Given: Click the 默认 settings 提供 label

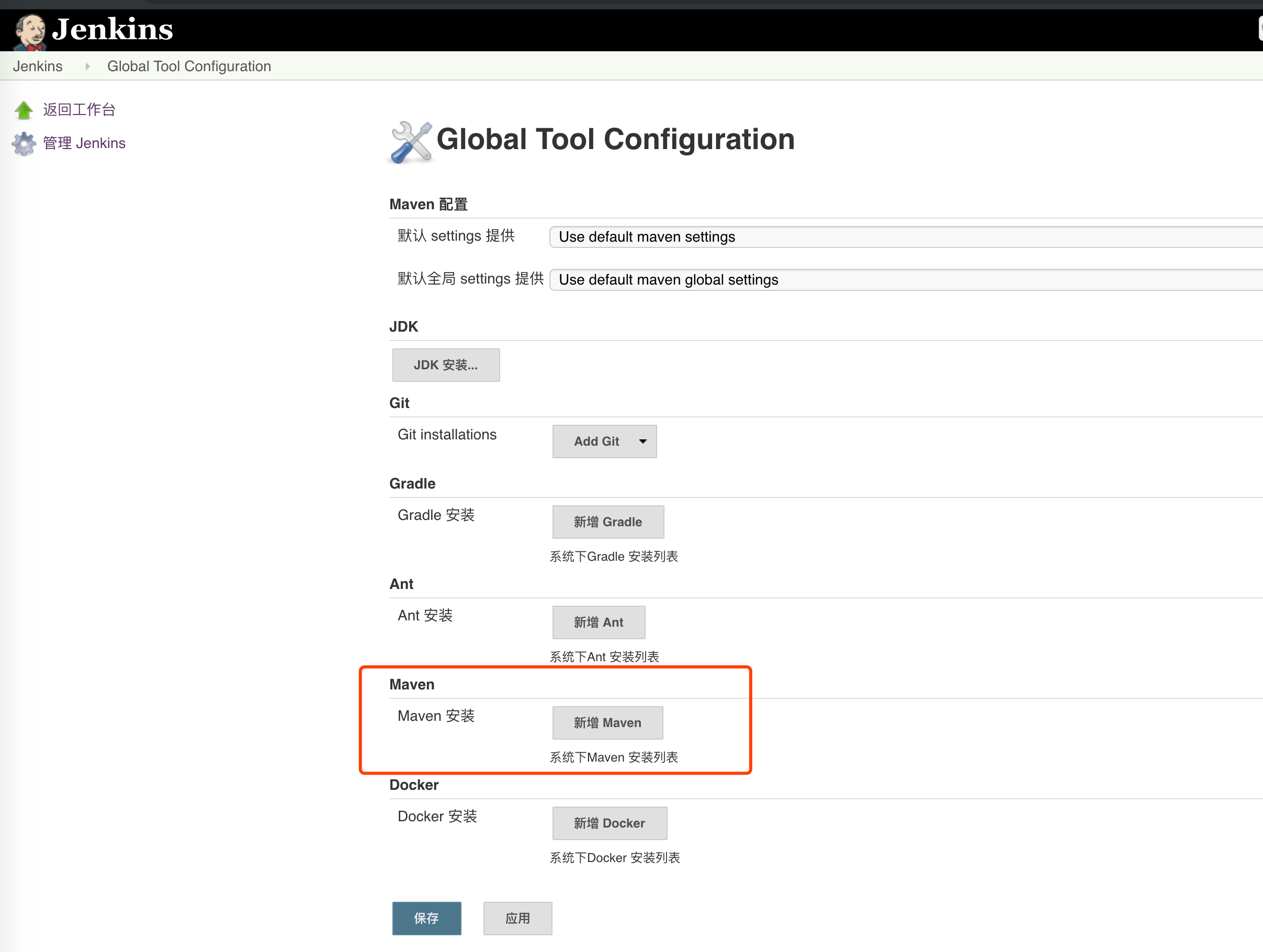Looking at the screenshot, I should (x=456, y=236).
